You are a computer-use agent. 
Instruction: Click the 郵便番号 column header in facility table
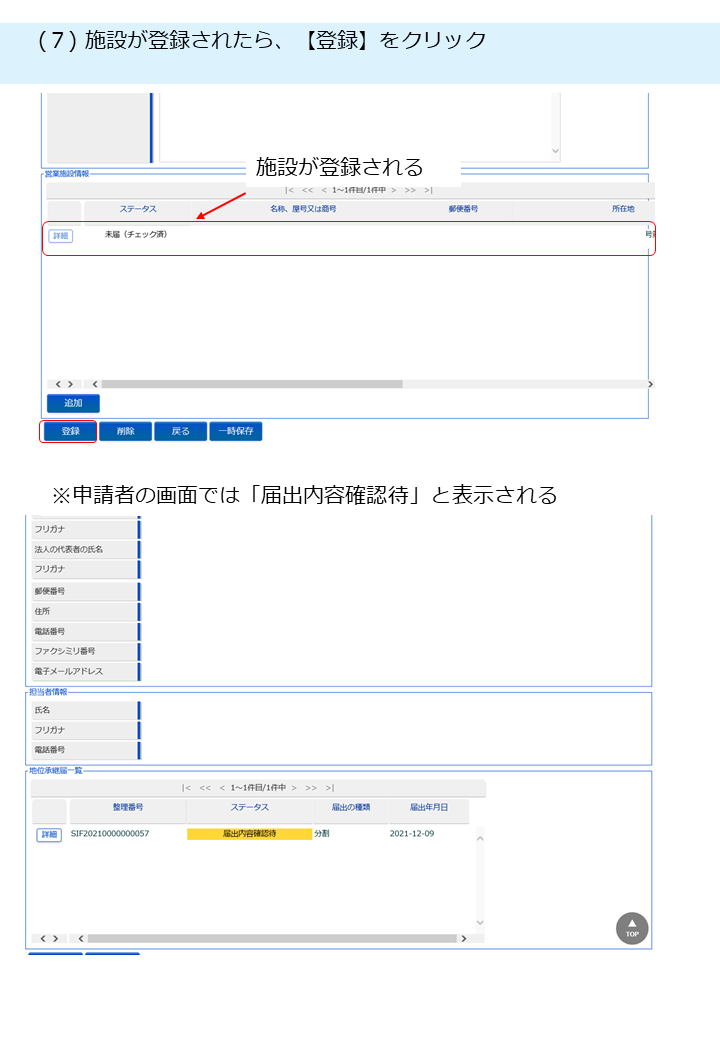[463, 209]
